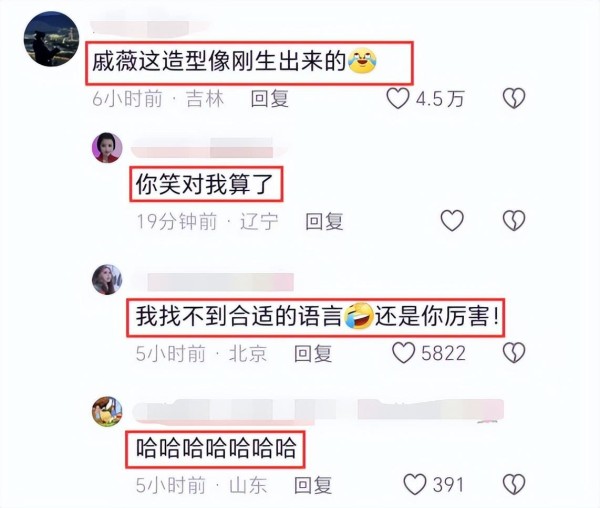Reply to the 山东 user's comment

tap(313, 485)
